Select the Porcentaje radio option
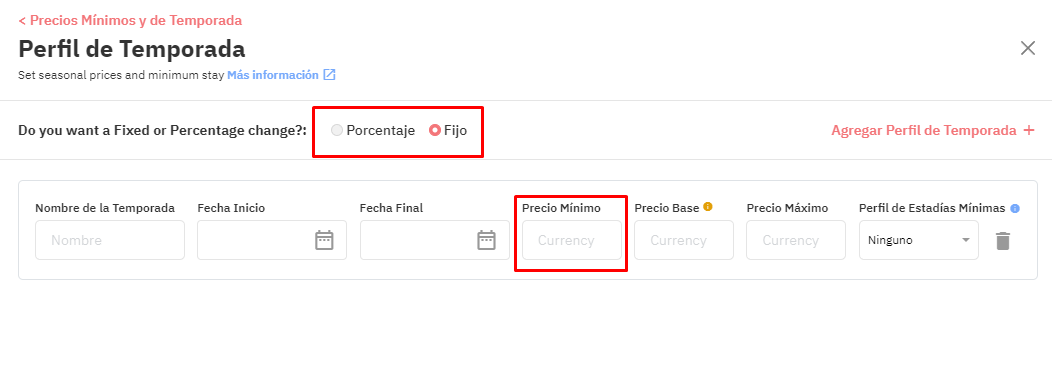The image size is (1052, 371). (x=337, y=130)
